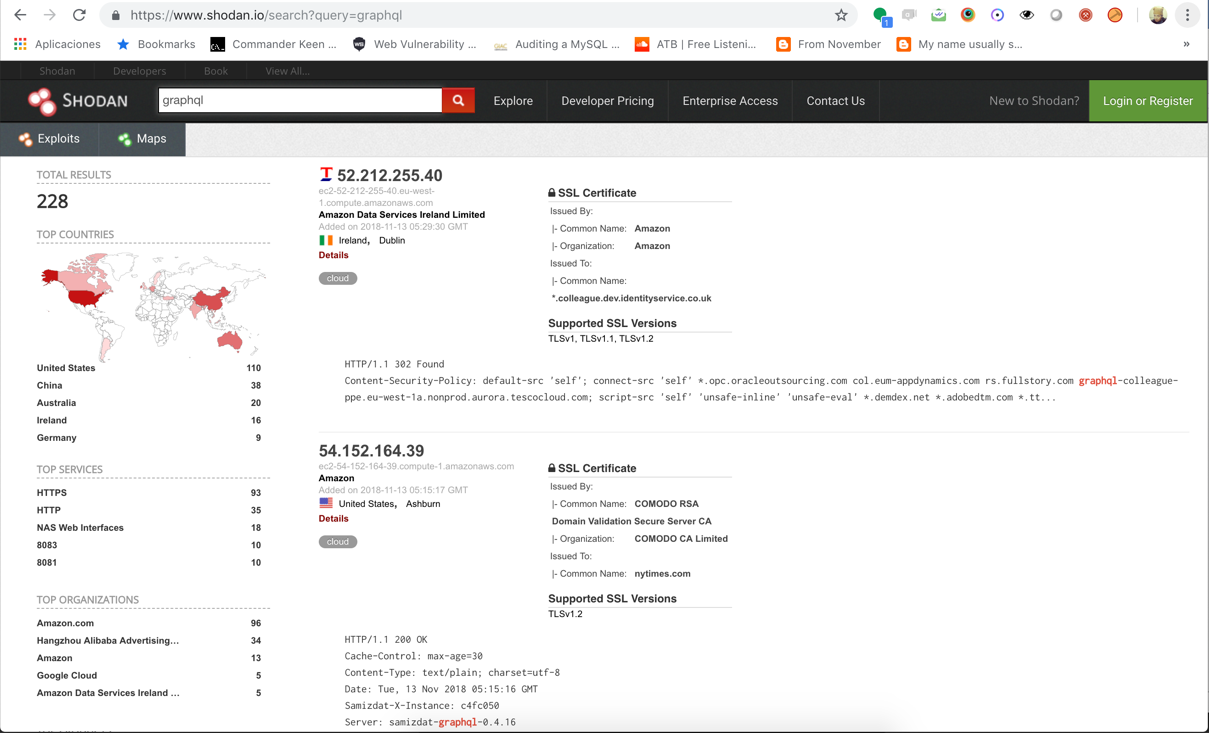The height and width of the screenshot is (733, 1209).
Task: Click the browser back arrow
Action: coord(20,15)
